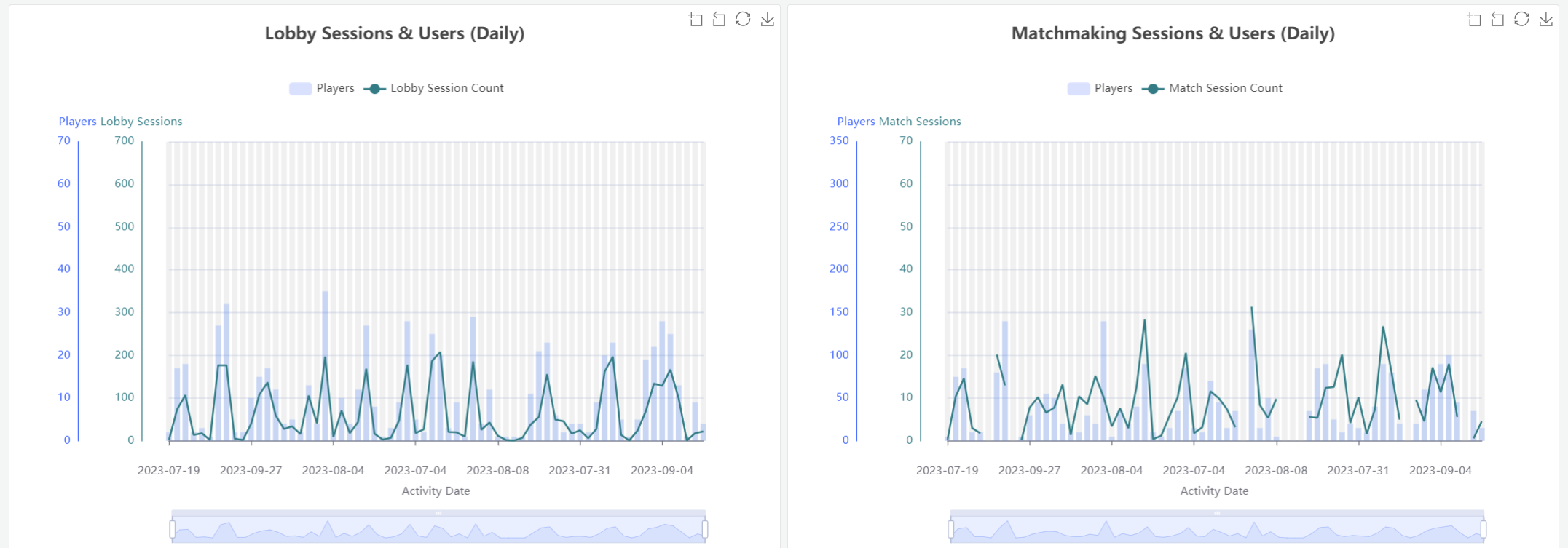Download Lobby Sessions chart as image

pos(767,20)
